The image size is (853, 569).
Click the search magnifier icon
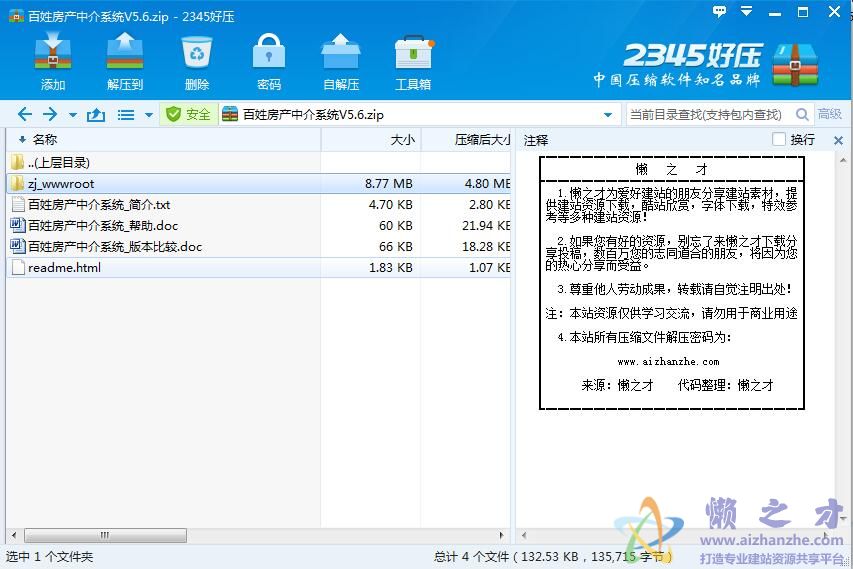[802, 115]
